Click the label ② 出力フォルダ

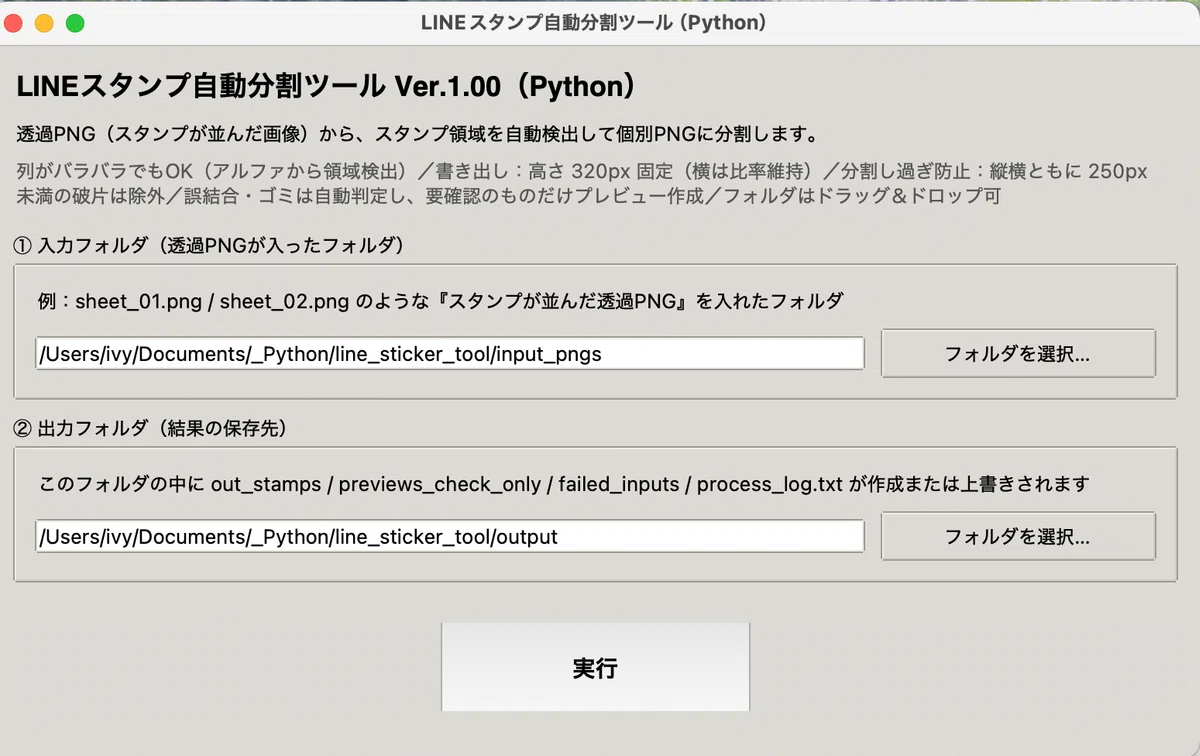click(151, 428)
